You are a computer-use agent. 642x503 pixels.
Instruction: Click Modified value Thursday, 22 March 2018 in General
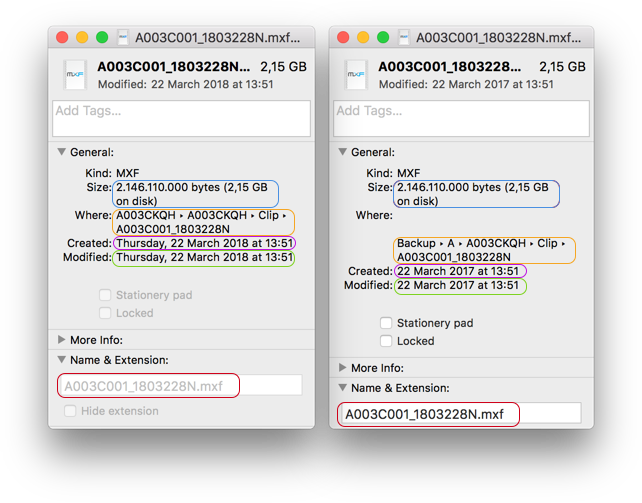click(204, 257)
